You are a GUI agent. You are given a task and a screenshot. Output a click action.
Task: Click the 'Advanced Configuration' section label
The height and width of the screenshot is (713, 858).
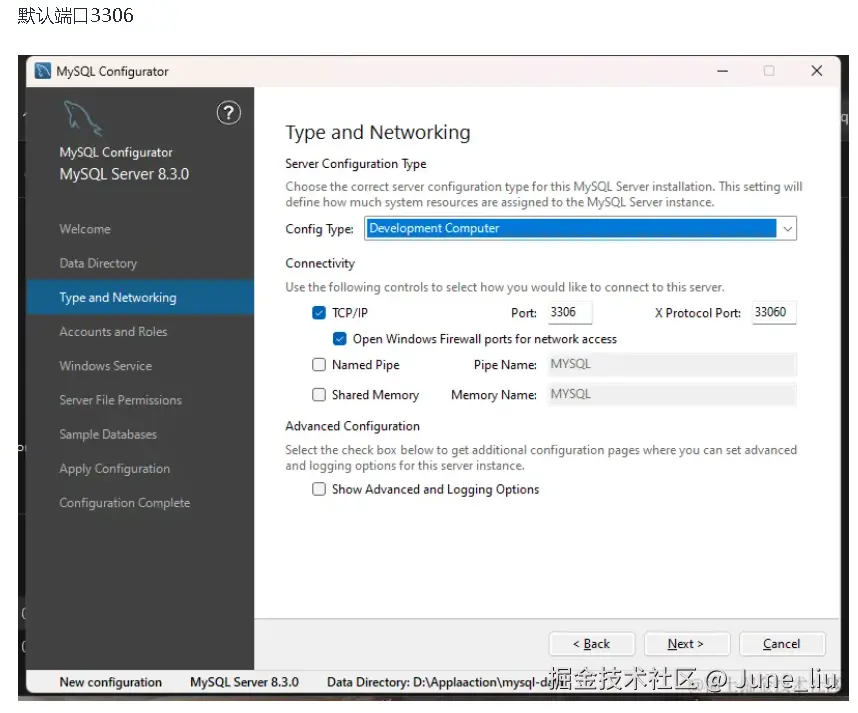click(x=352, y=426)
